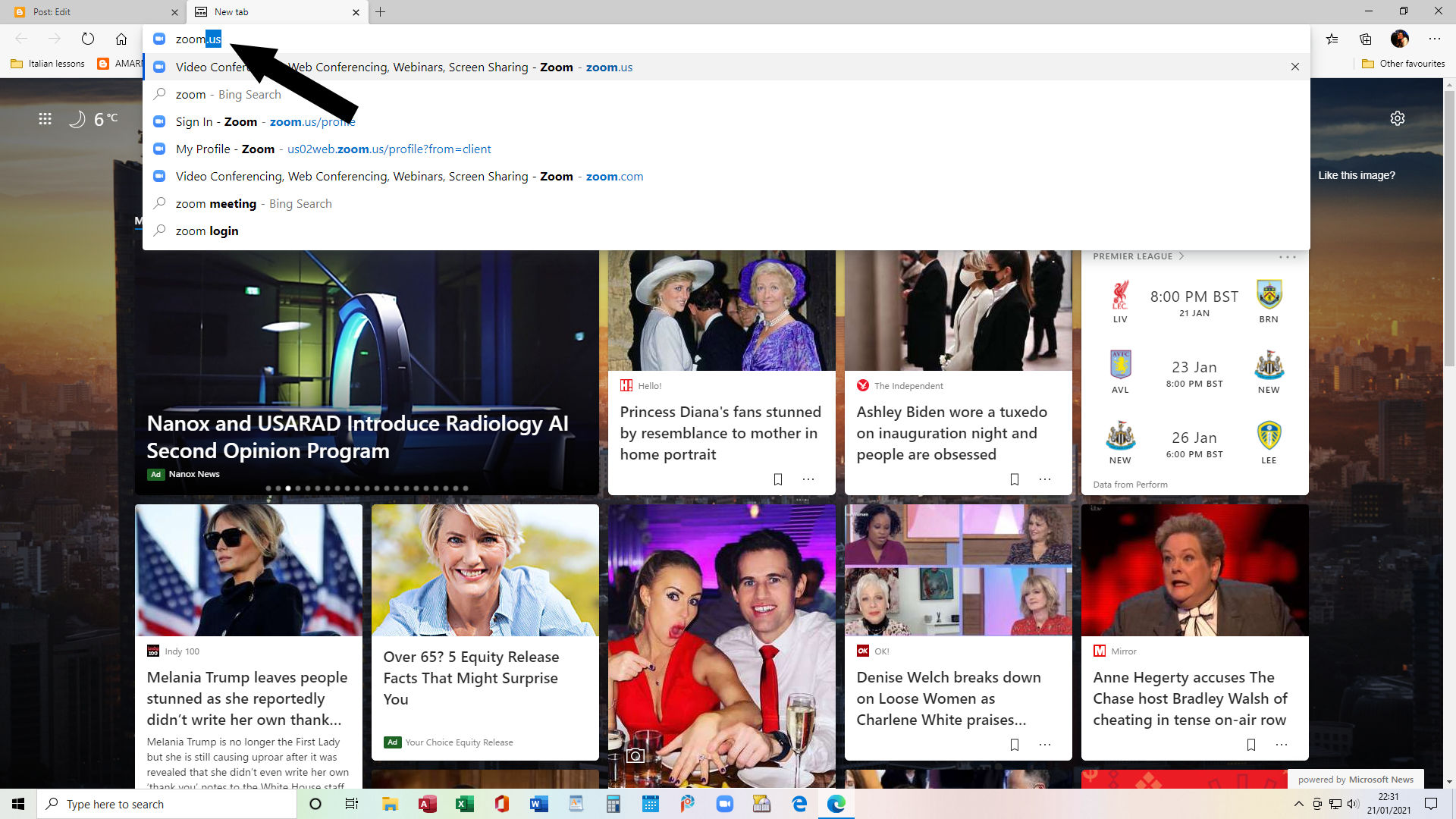The width and height of the screenshot is (1456, 819).
Task: Open a new tab with plus button
Action: pyautogui.click(x=381, y=12)
